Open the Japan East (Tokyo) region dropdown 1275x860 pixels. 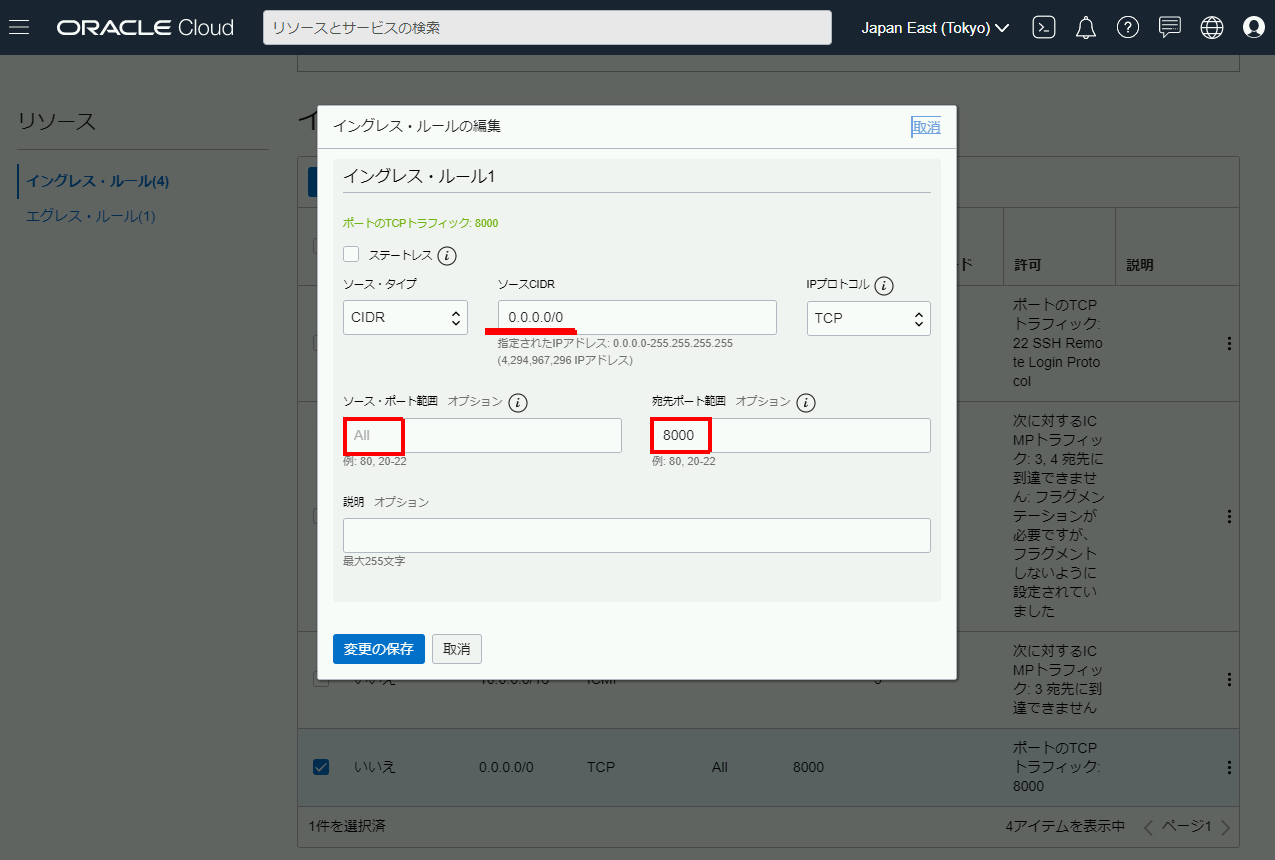(933, 27)
